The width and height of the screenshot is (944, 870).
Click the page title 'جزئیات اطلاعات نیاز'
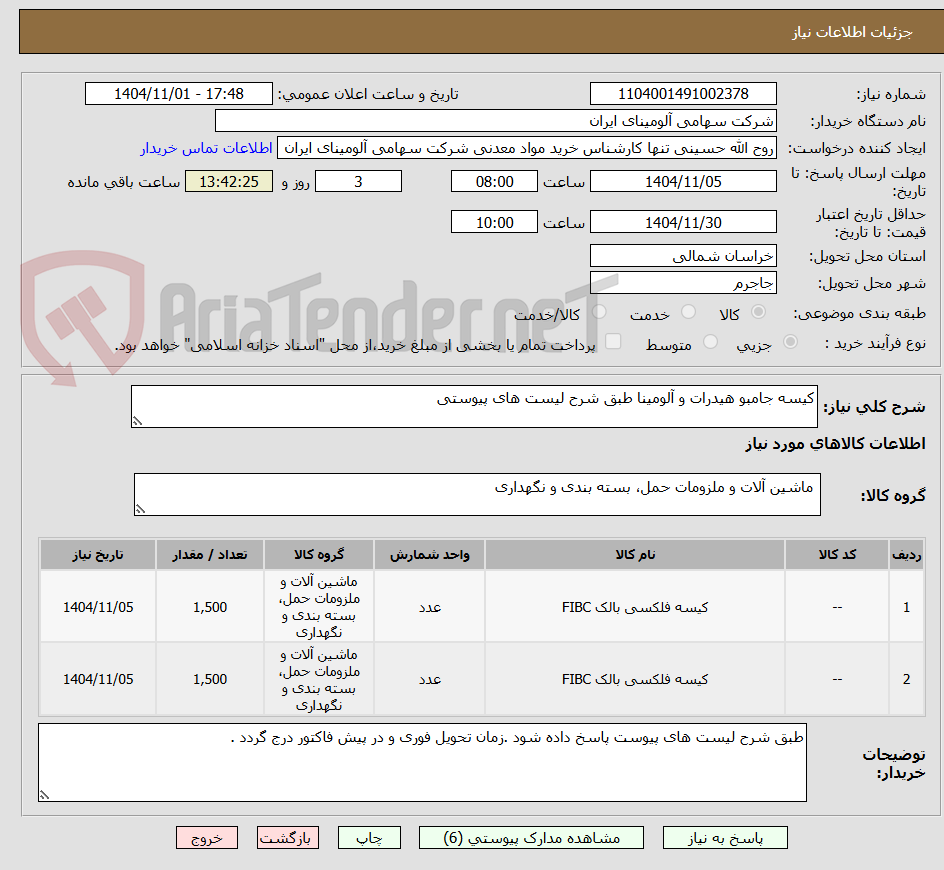click(x=852, y=32)
